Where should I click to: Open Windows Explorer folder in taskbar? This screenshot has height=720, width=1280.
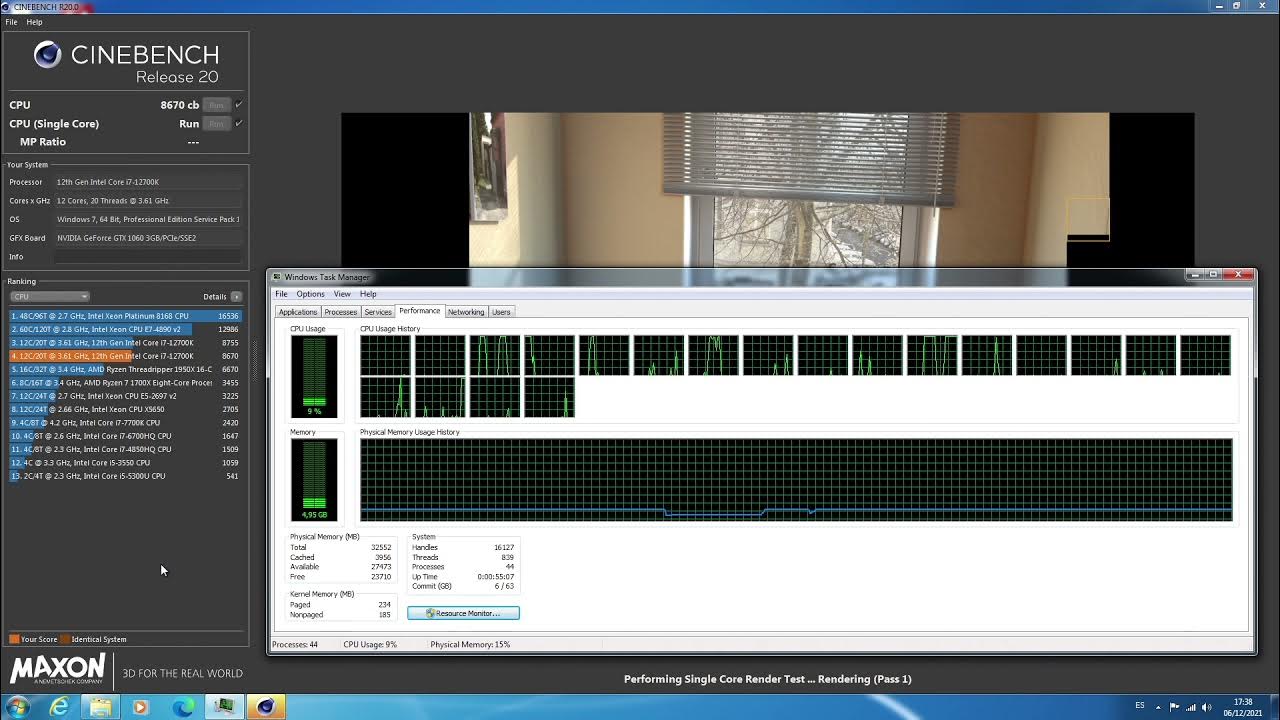tap(100, 707)
